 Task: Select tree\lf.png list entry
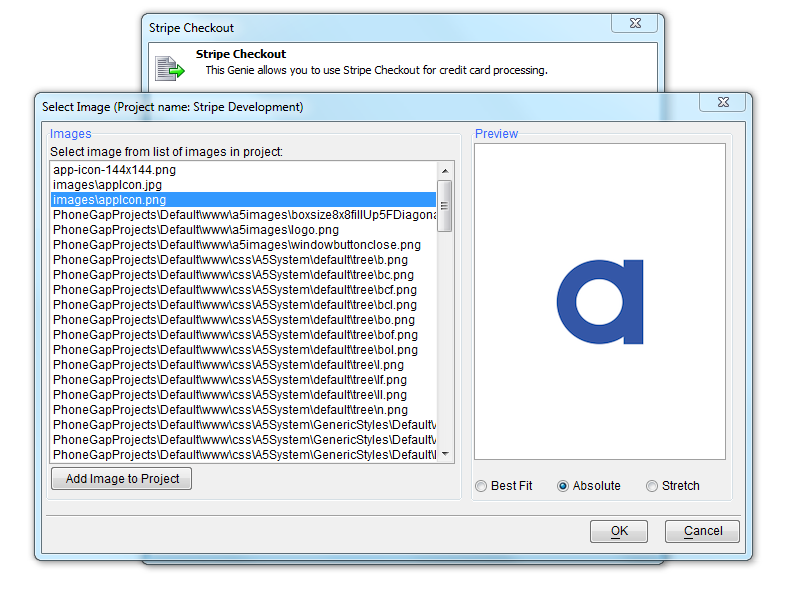[x=244, y=380]
